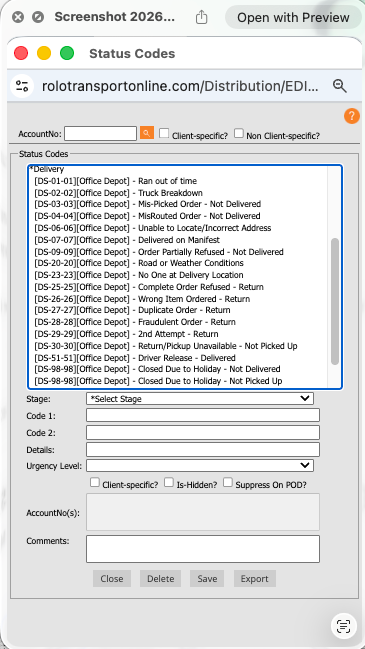The height and width of the screenshot is (649, 365).
Task: Select DS-03-03 Mis-Picked Order - Not Delivered
Action: click(178, 204)
